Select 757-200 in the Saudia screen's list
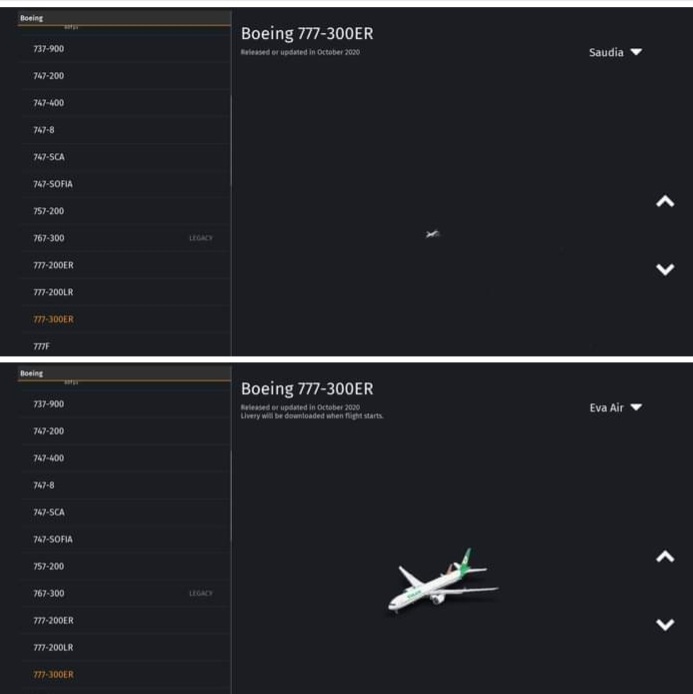This screenshot has height=694, width=693. 48,211
